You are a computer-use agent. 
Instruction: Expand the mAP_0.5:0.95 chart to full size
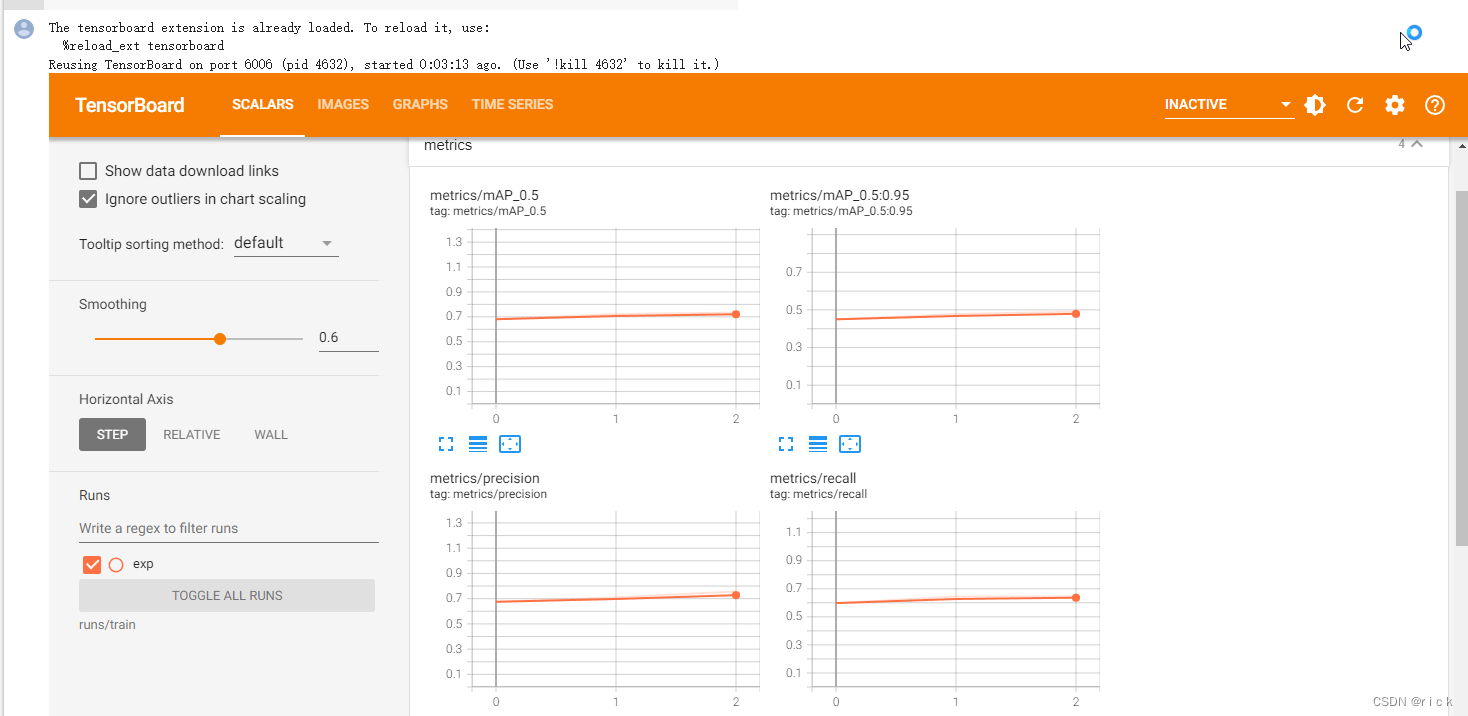click(x=786, y=444)
